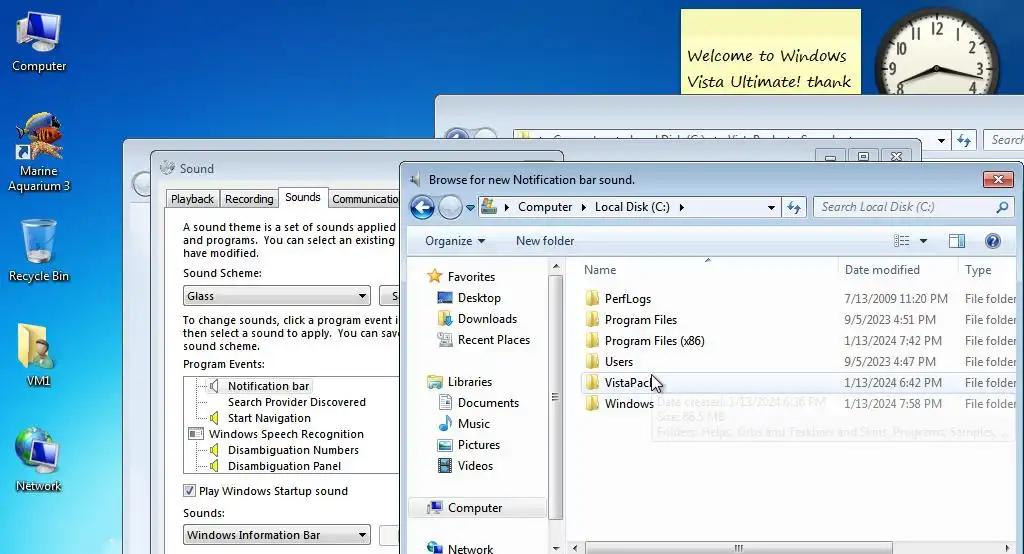
Task: Select Notification bar in Program Events
Action: click(x=268, y=386)
